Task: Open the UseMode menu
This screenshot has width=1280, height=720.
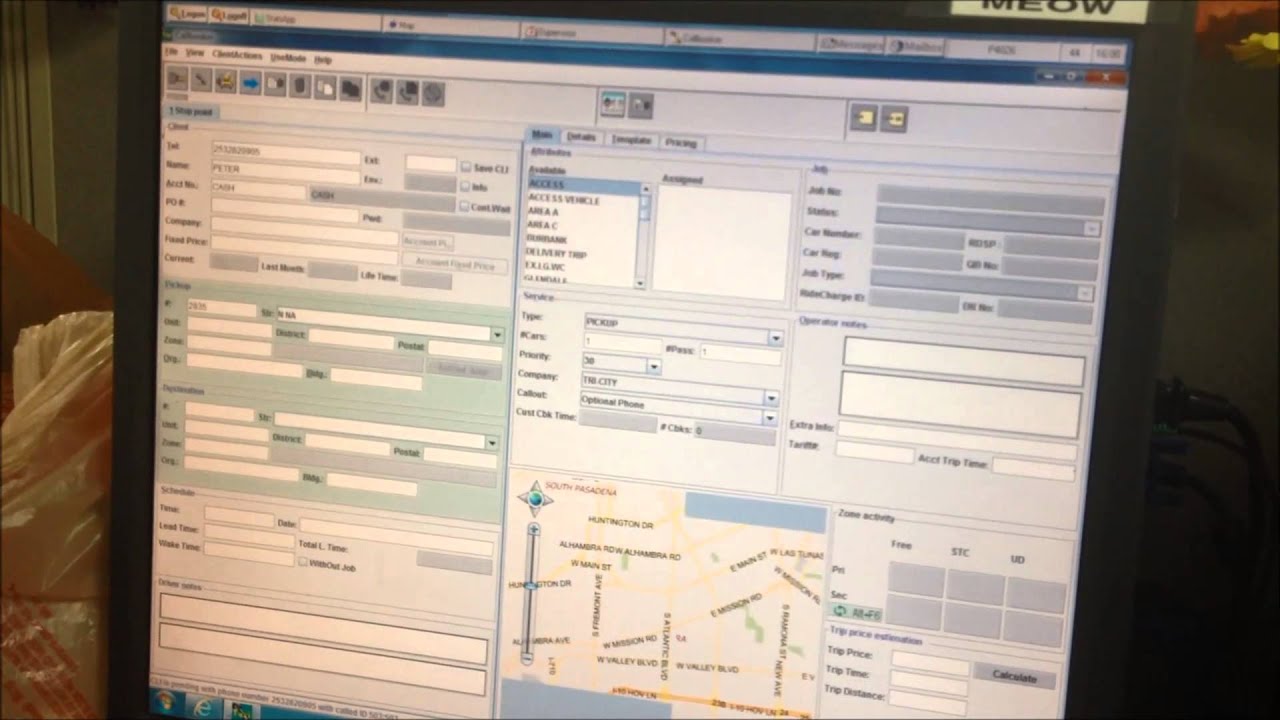Action: (x=288, y=57)
